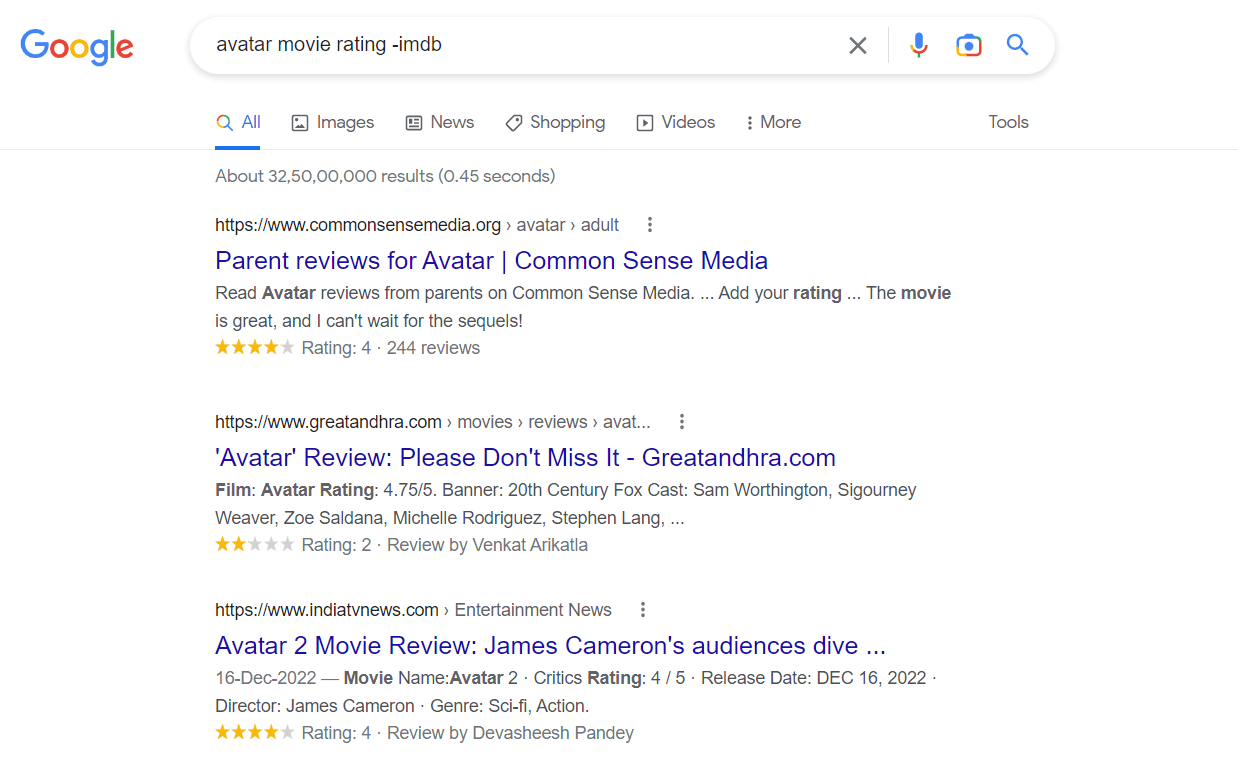Open Parent reviews for Avatar link
The width and height of the screenshot is (1238, 768).
click(492, 261)
